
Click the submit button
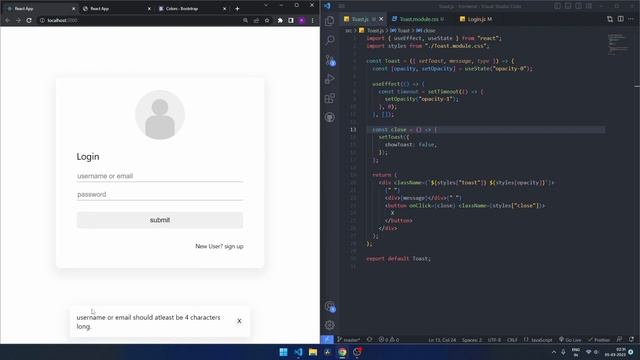[x=160, y=220]
